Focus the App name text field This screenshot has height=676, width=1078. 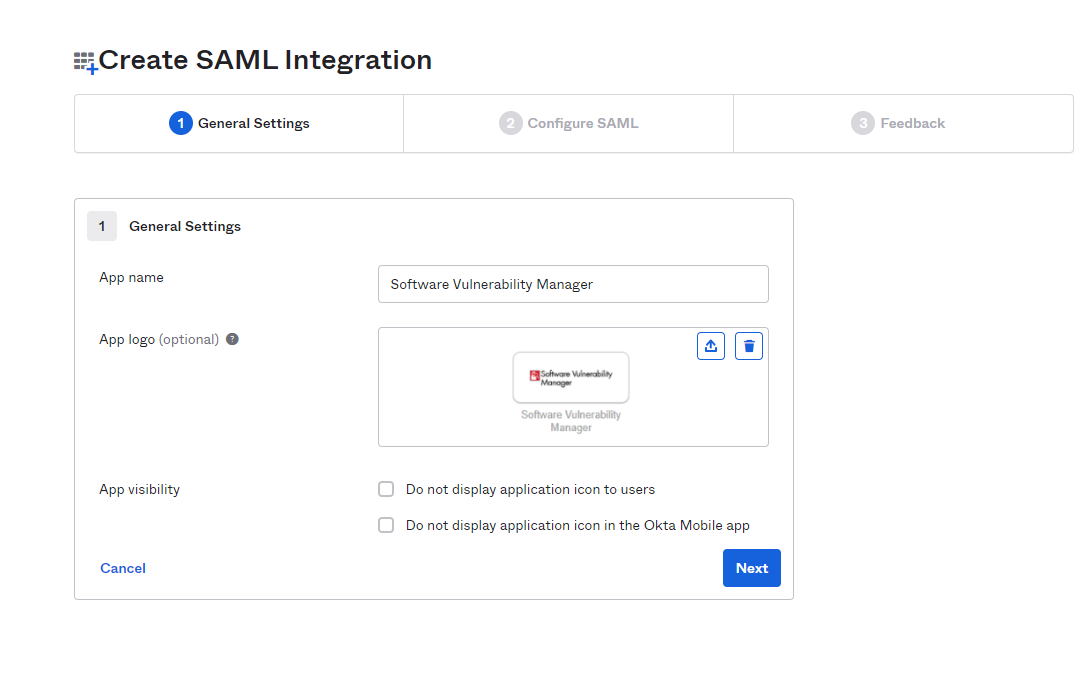click(573, 284)
